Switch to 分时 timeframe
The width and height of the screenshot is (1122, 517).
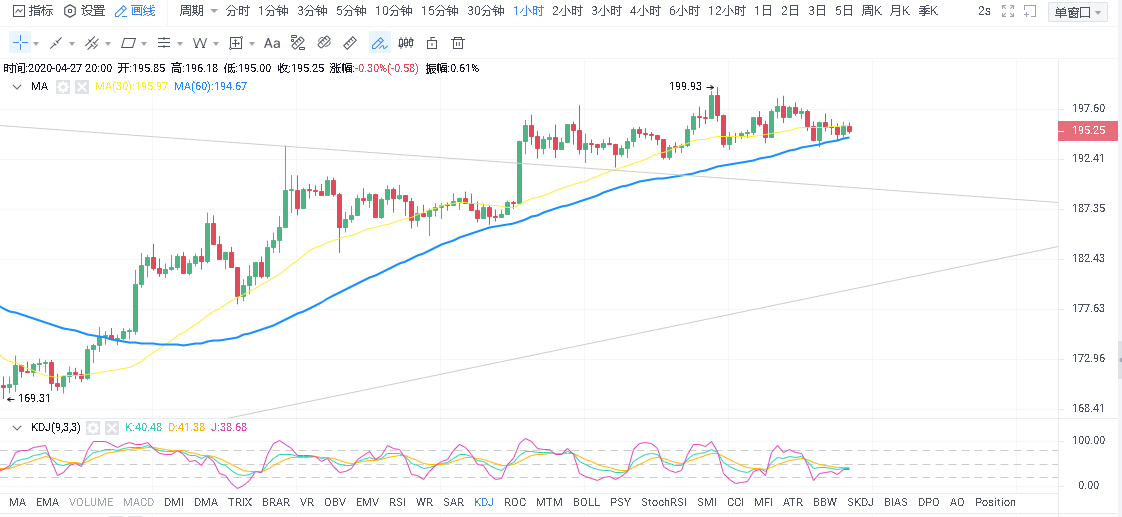238,11
